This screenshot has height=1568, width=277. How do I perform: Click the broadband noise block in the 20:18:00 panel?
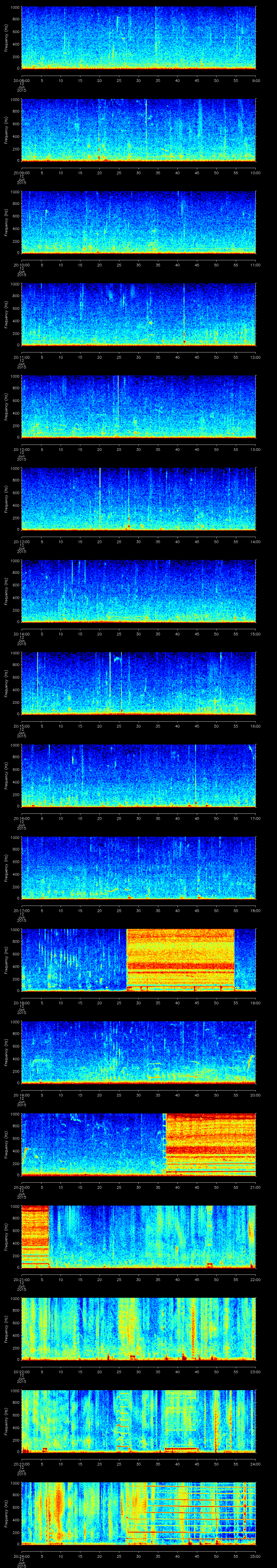coord(180,960)
